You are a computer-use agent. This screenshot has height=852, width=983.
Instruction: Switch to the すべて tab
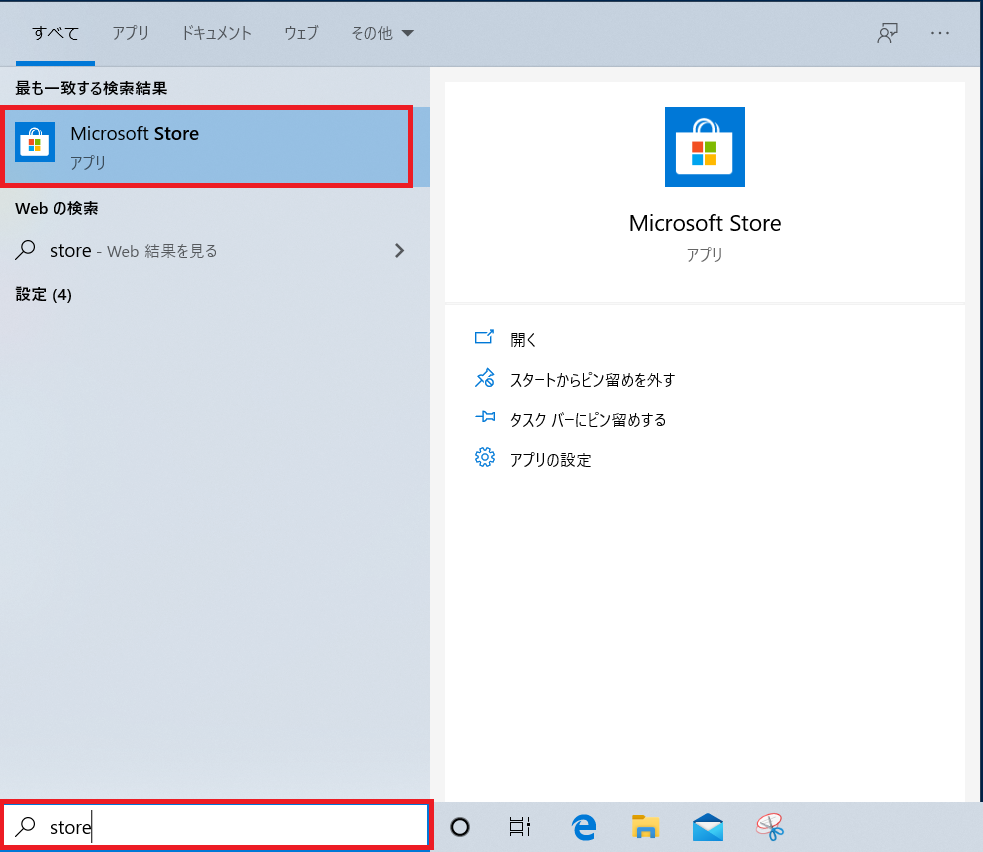coord(55,33)
